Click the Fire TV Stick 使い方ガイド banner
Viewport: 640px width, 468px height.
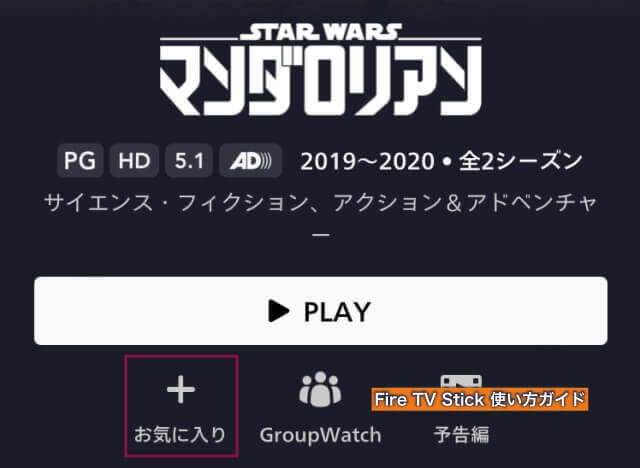480,399
